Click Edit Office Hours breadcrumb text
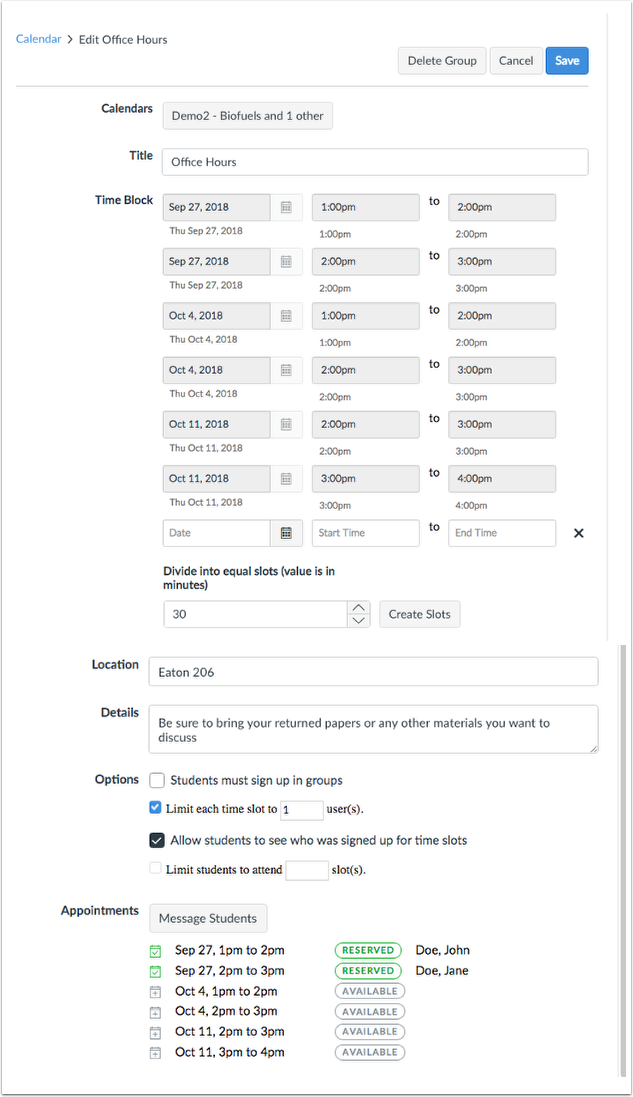This screenshot has width=633, height=1097. point(123,40)
